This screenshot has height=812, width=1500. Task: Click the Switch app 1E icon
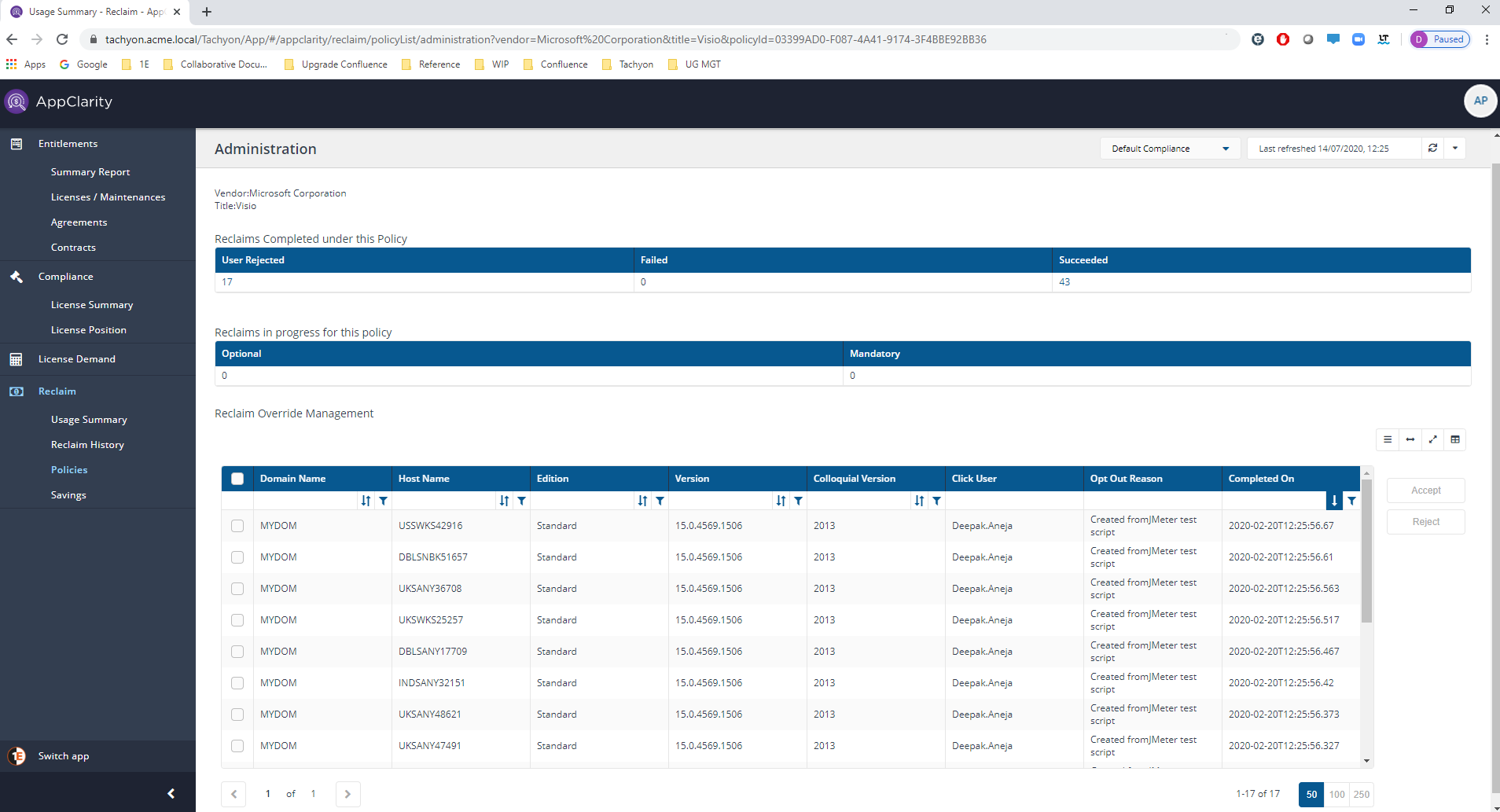17,756
